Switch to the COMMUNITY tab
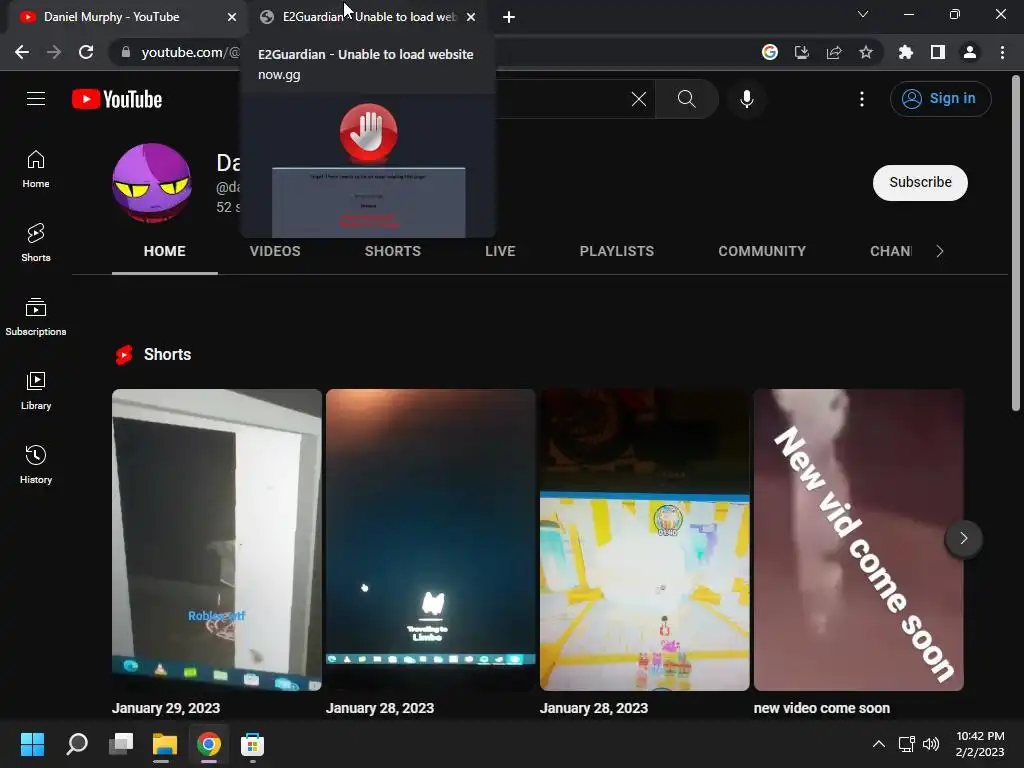1024x768 pixels. coord(762,251)
